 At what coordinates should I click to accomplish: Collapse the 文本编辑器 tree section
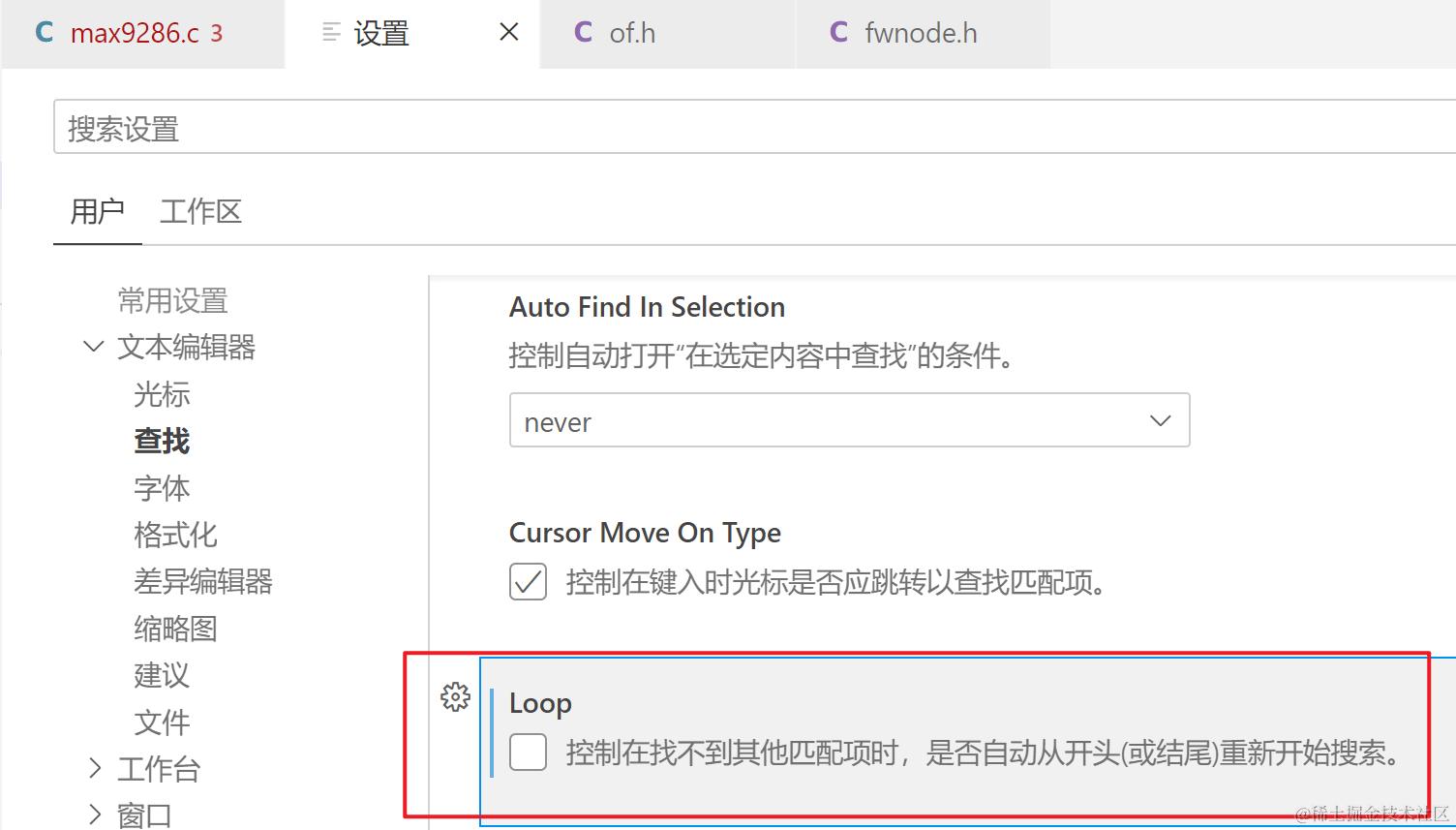(94, 347)
